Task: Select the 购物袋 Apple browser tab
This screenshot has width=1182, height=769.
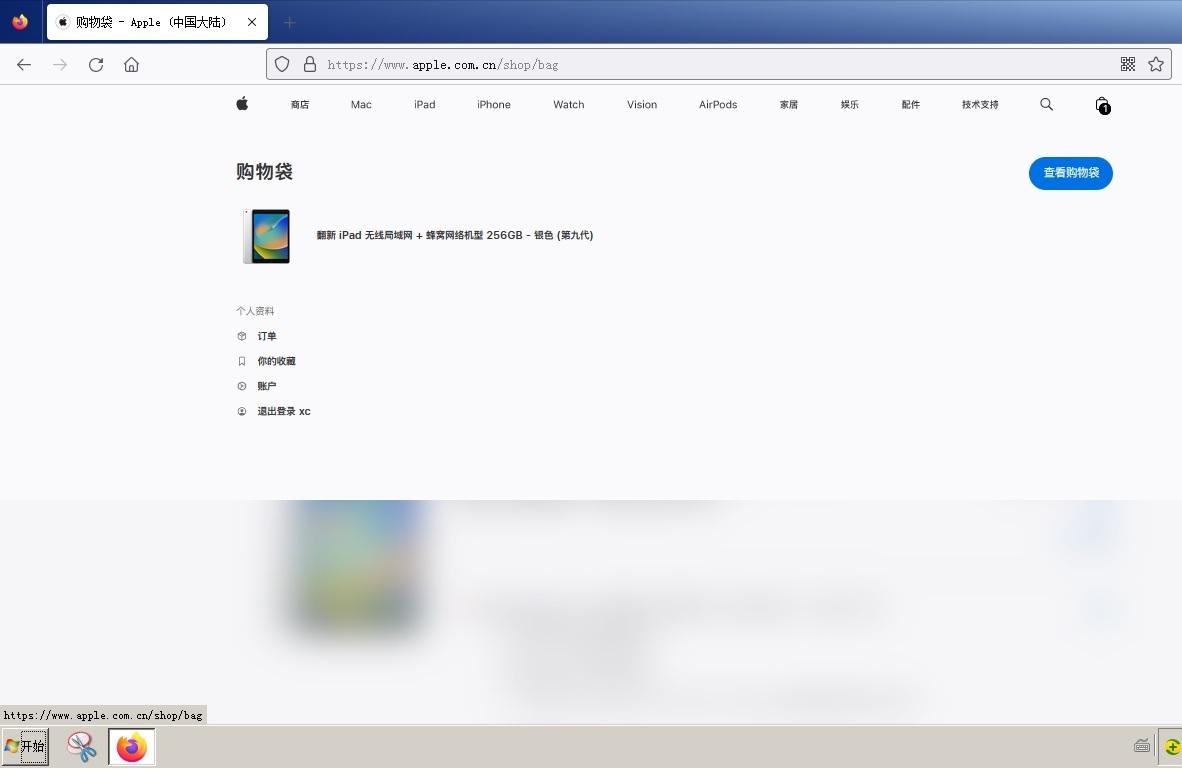Action: [x=157, y=22]
